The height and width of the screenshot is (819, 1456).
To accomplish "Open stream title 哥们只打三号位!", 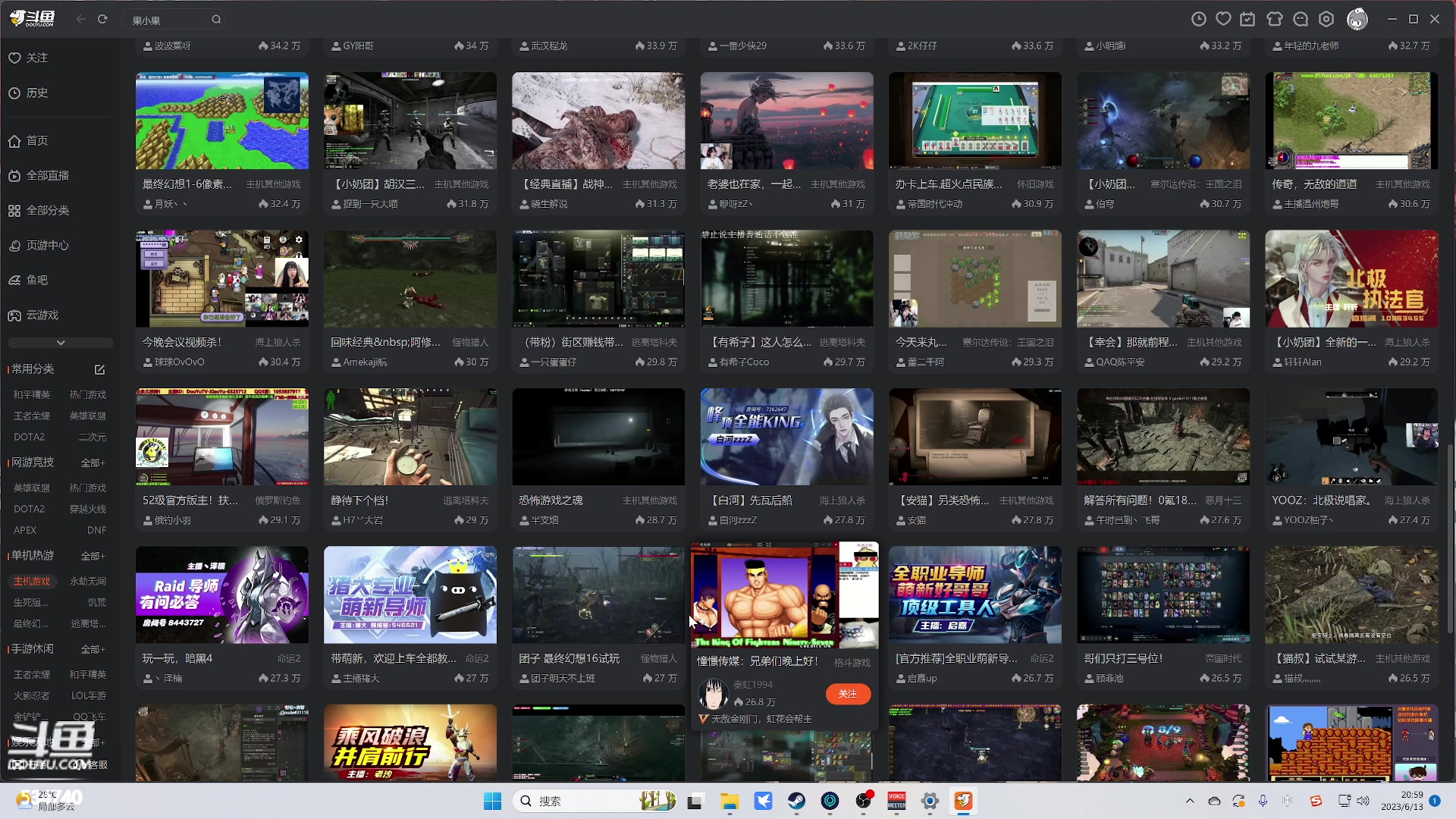I will pos(1123,658).
